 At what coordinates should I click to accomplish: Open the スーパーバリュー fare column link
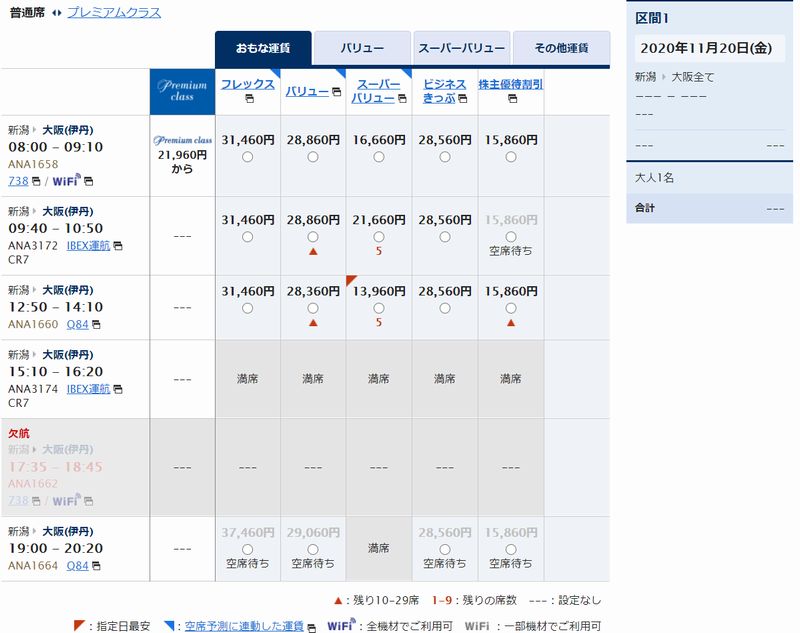pos(378,91)
